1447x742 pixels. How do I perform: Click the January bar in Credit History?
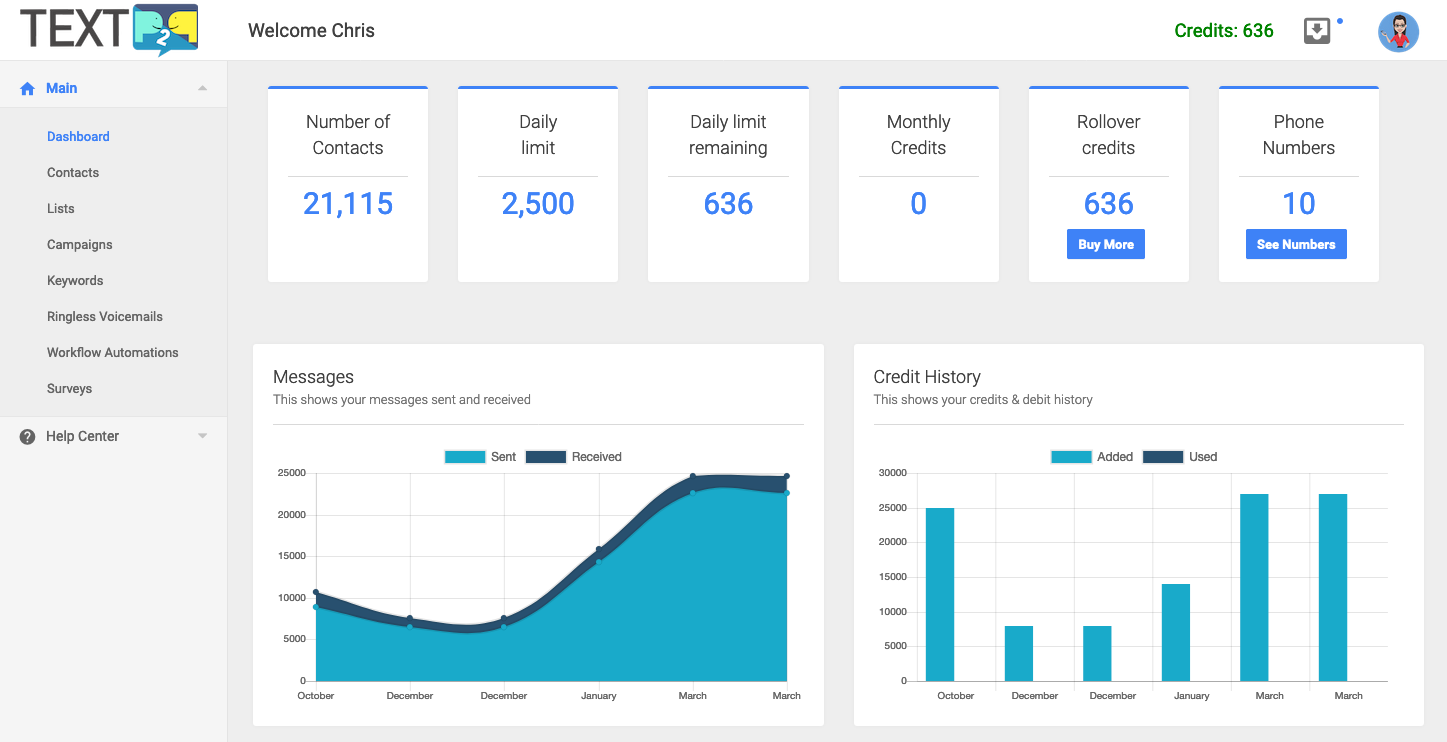tap(1176, 632)
